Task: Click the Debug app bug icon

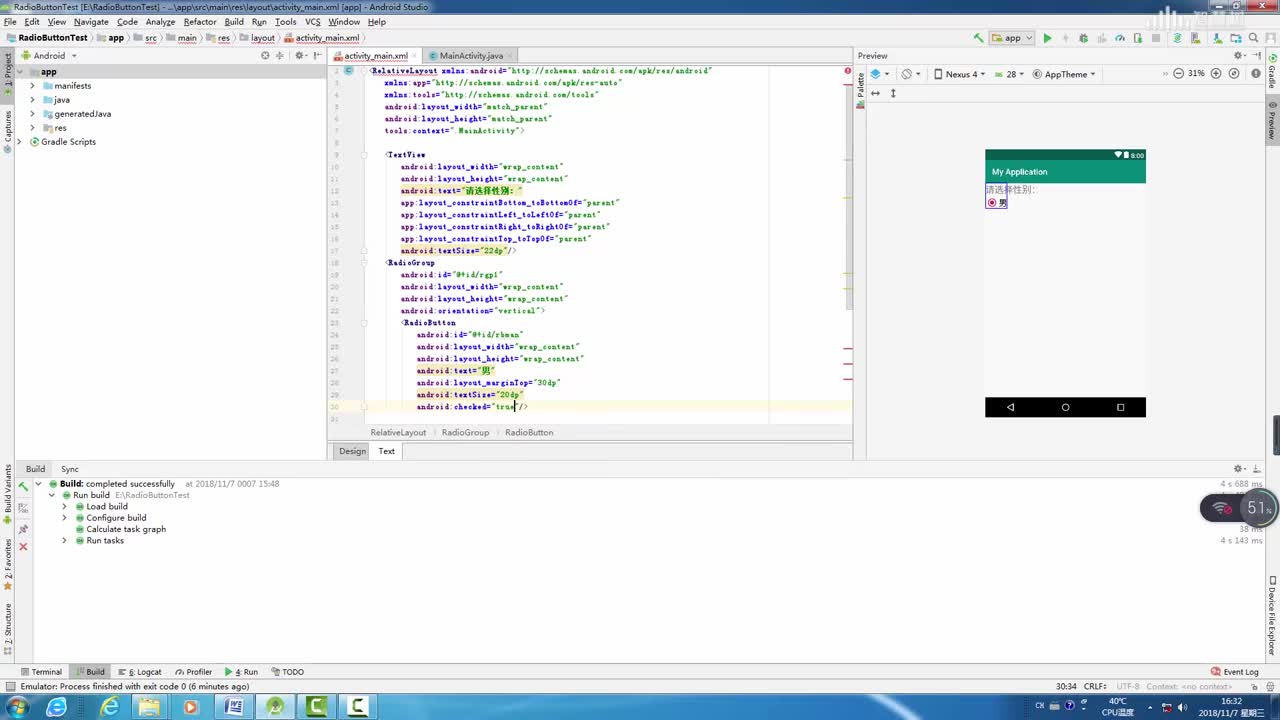Action: [1083, 38]
